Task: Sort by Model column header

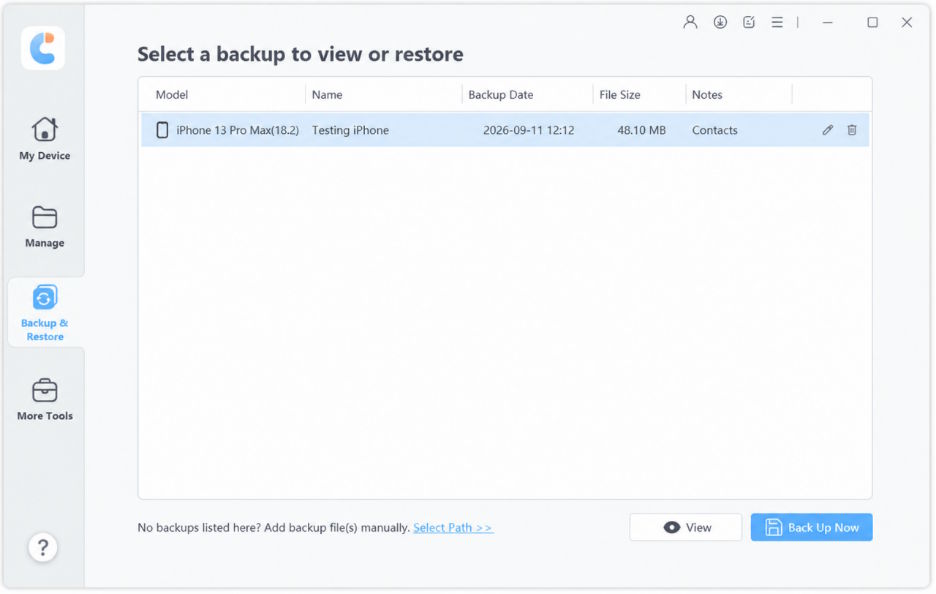Action: 172,94
